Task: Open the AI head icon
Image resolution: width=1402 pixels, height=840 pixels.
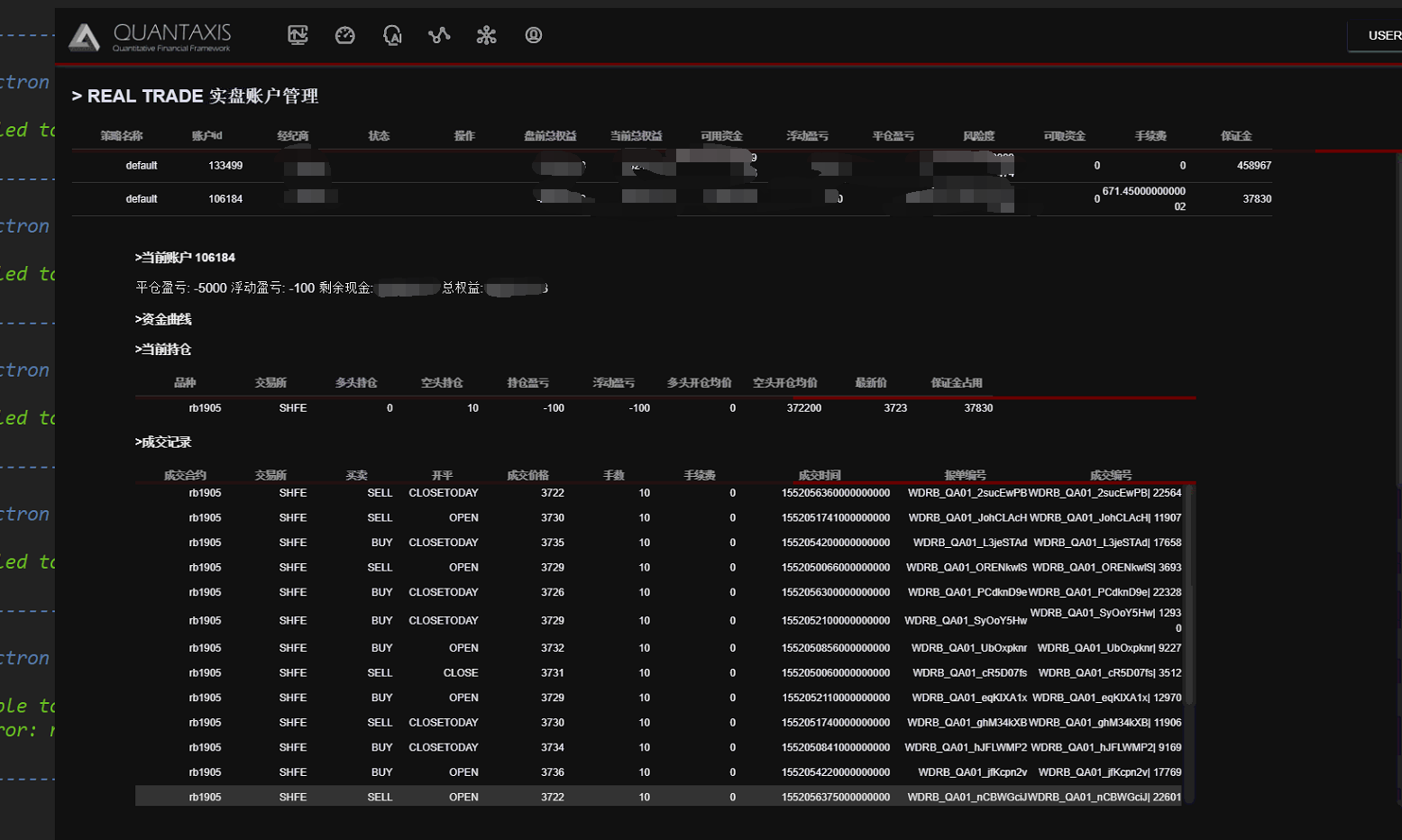Action: pos(392,35)
